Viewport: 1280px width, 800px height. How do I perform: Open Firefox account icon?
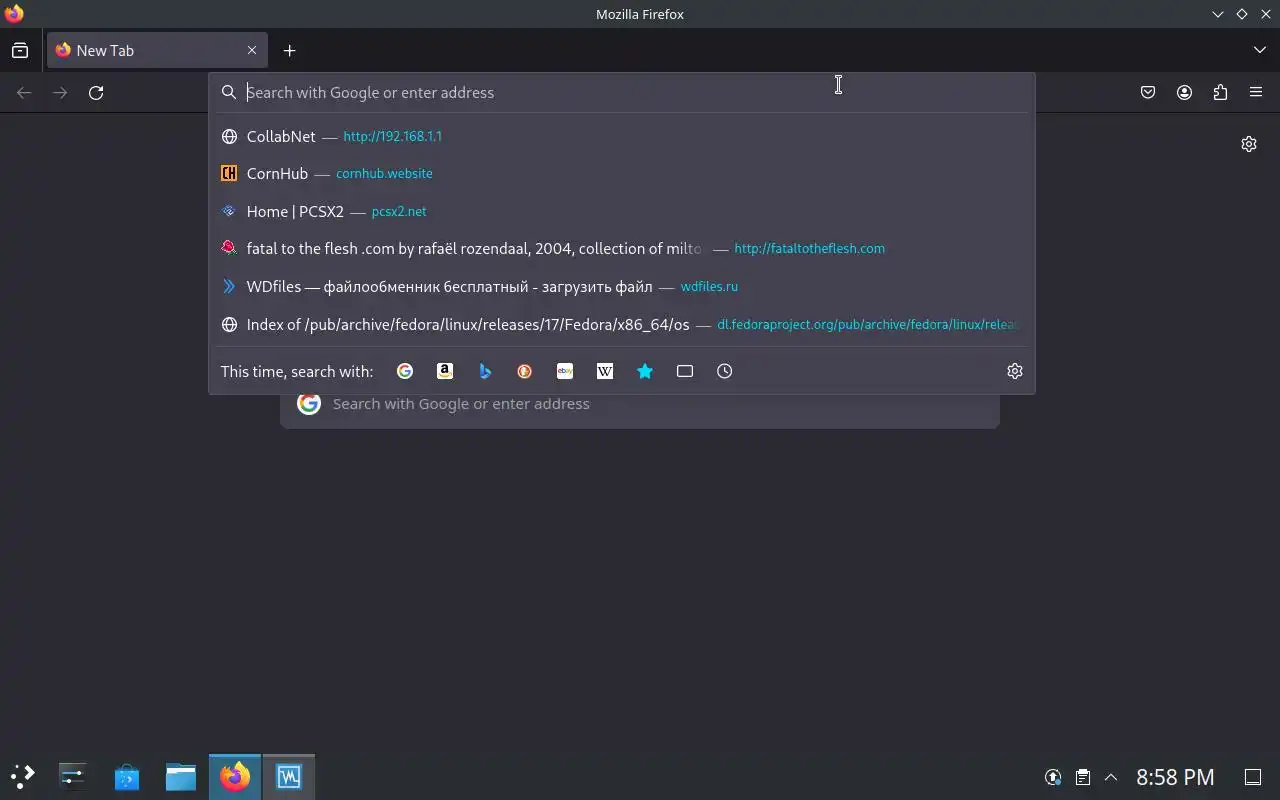[1184, 92]
